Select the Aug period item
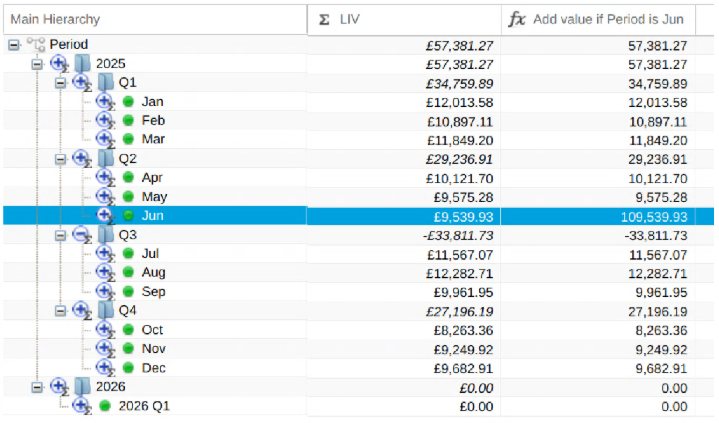 click(153, 273)
